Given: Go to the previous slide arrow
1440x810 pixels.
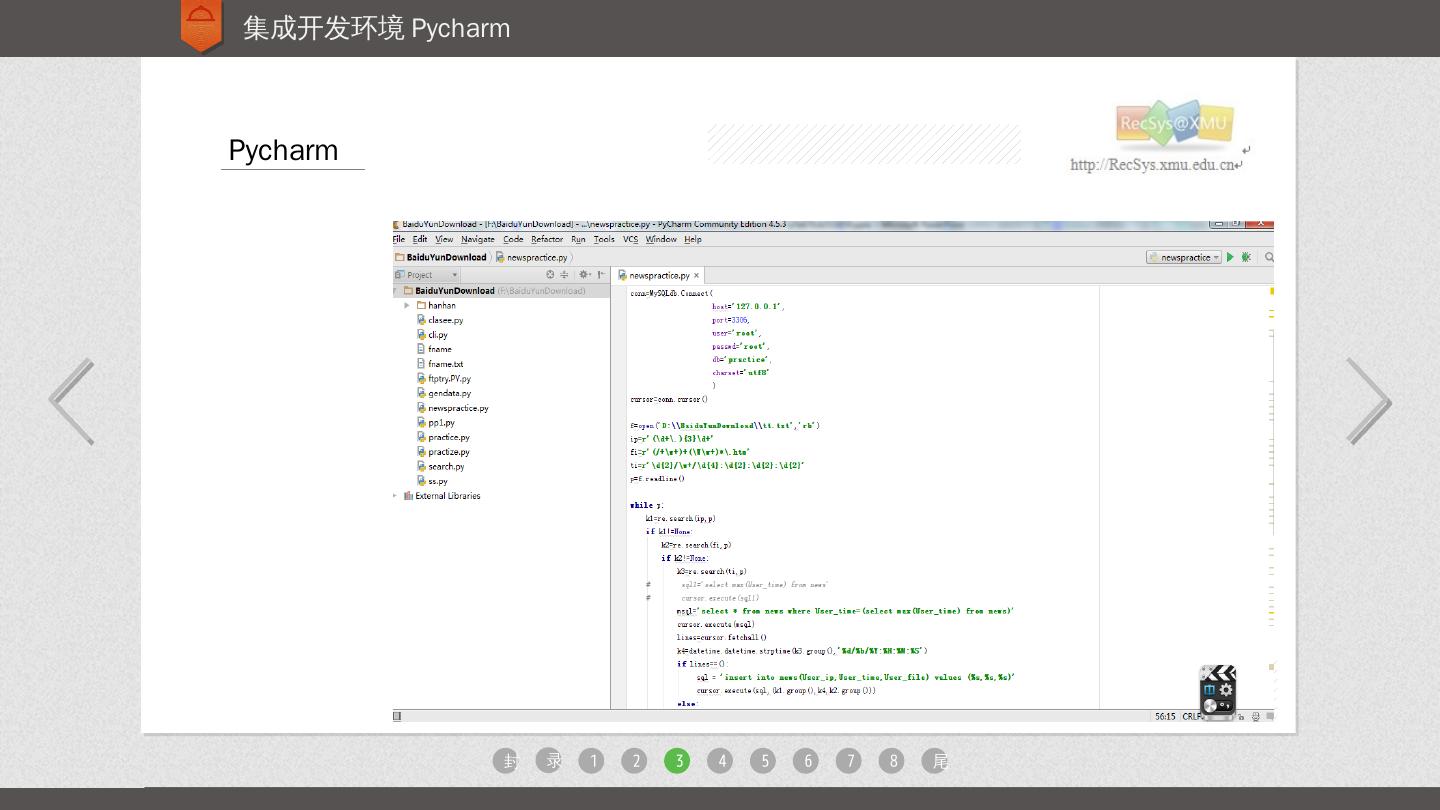Looking at the screenshot, I should 72,401.
